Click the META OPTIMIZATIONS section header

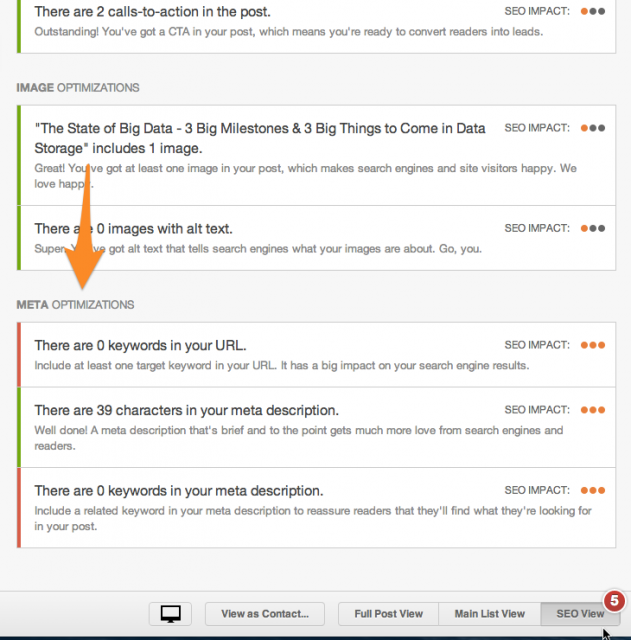click(75, 305)
